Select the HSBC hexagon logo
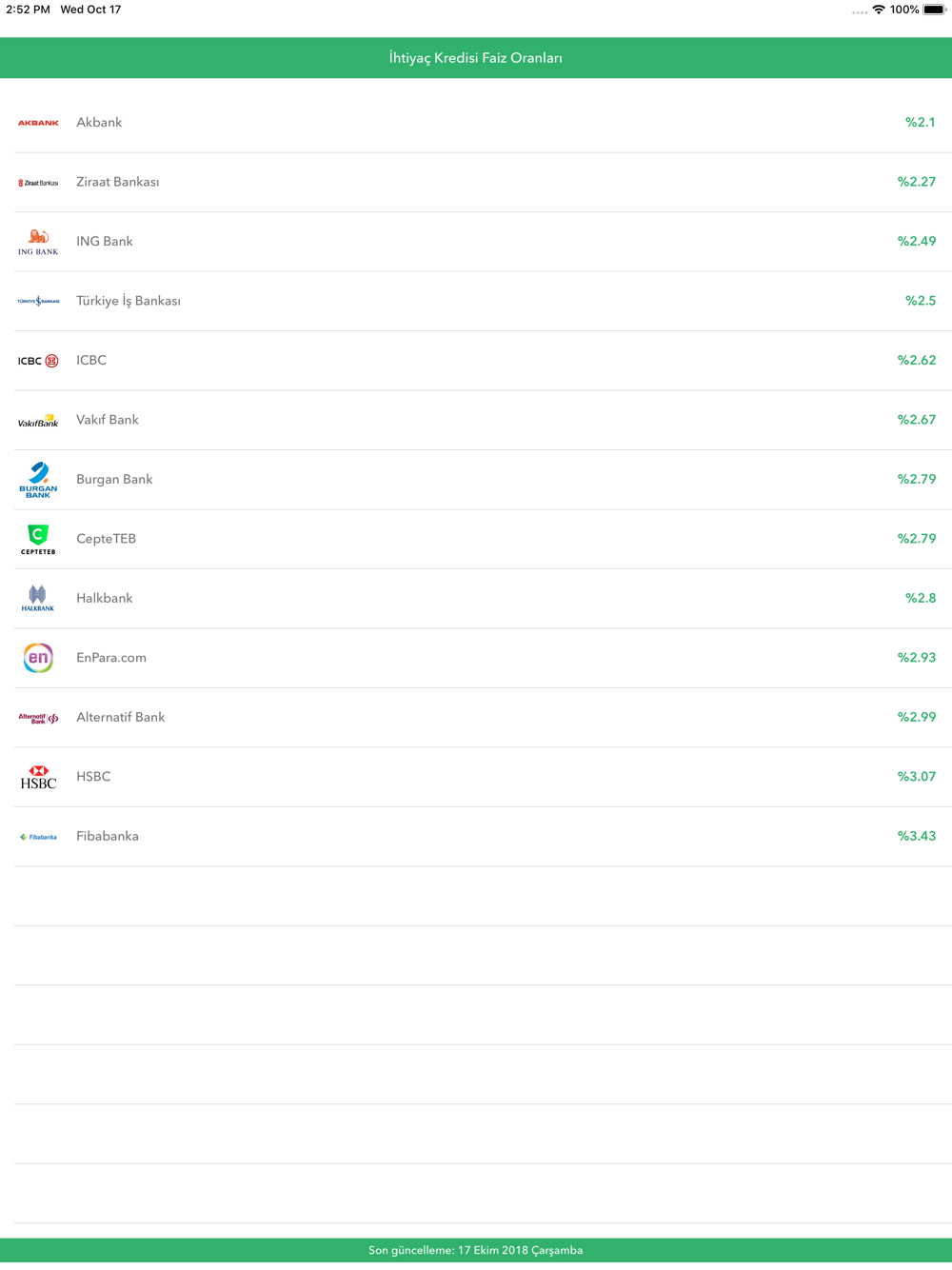This screenshot has height=1270, width=952. 38,777
